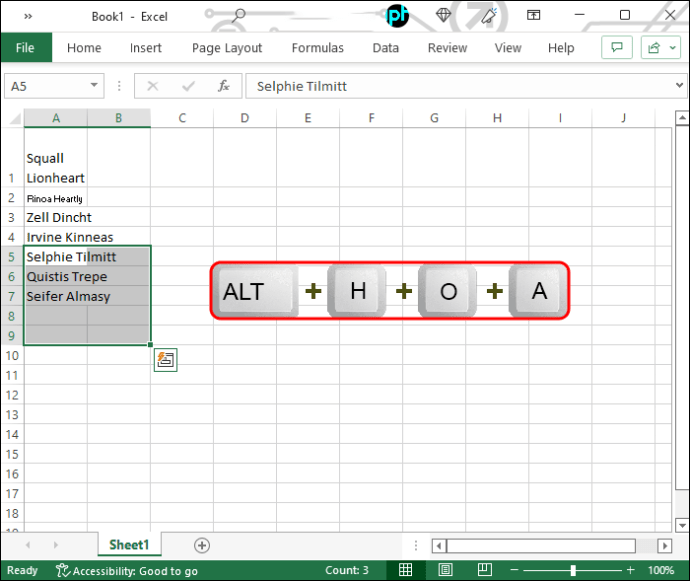Switch to the View tab
The image size is (690, 581).
(x=508, y=48)
